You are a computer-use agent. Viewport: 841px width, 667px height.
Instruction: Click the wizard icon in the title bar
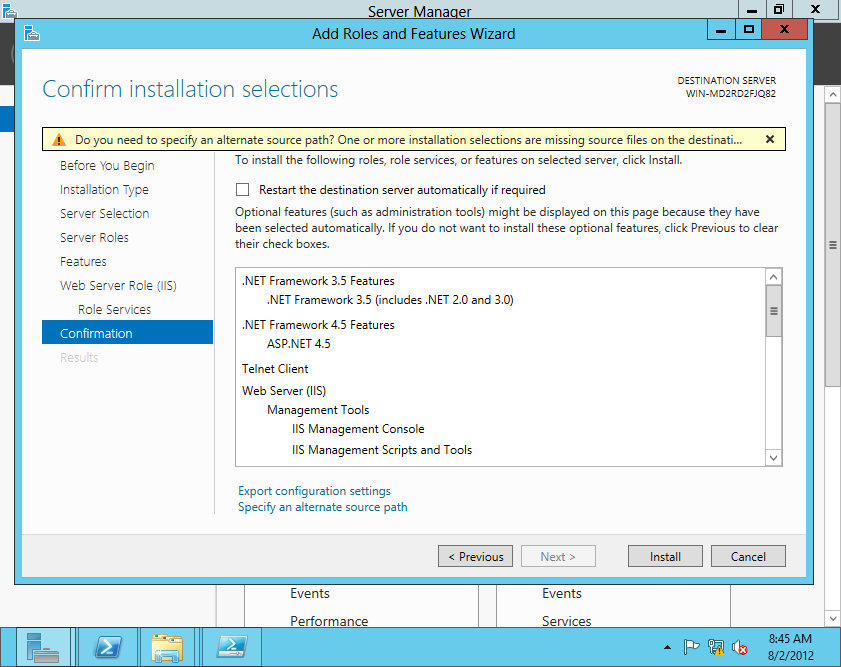point(30,33)
